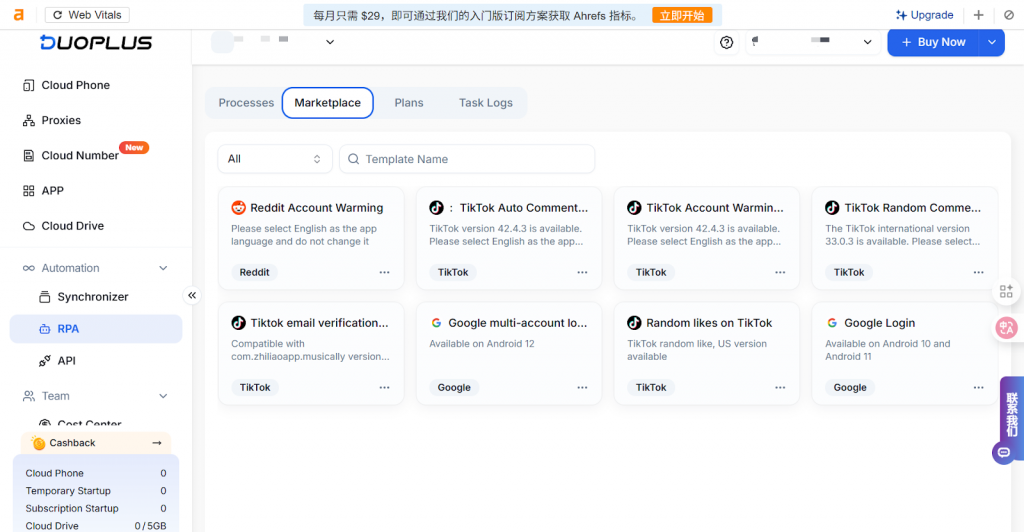The width and height of the screenshot is (1024, 532).
Task: Go to Cloud Drive in sidebar
Action: [72, 226]
